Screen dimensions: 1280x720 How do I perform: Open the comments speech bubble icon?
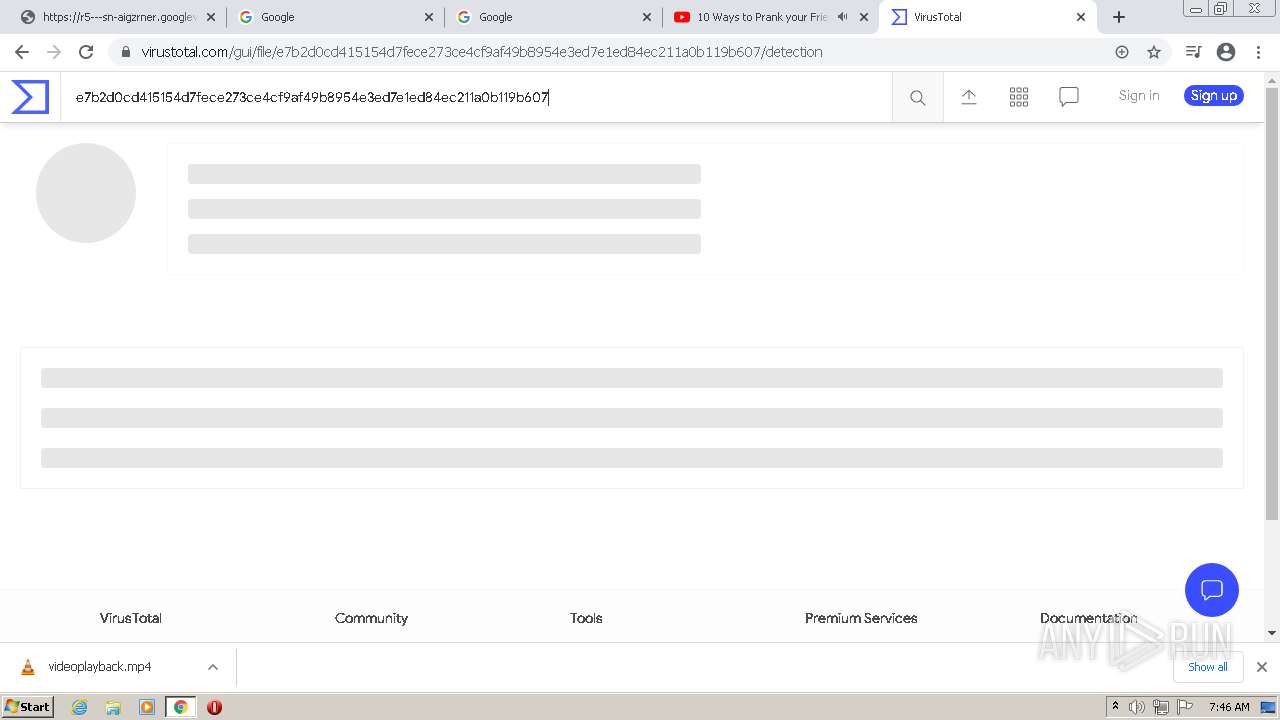coord(1069,97)
